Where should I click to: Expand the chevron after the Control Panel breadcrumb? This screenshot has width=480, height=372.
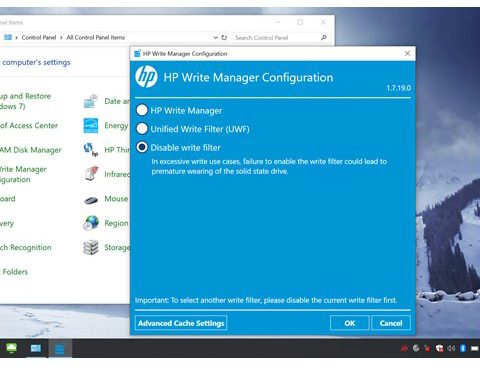[61, 38]
